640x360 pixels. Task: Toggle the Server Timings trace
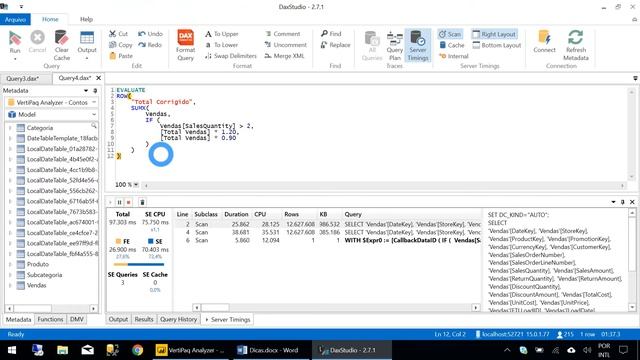(x=418, y=45)
